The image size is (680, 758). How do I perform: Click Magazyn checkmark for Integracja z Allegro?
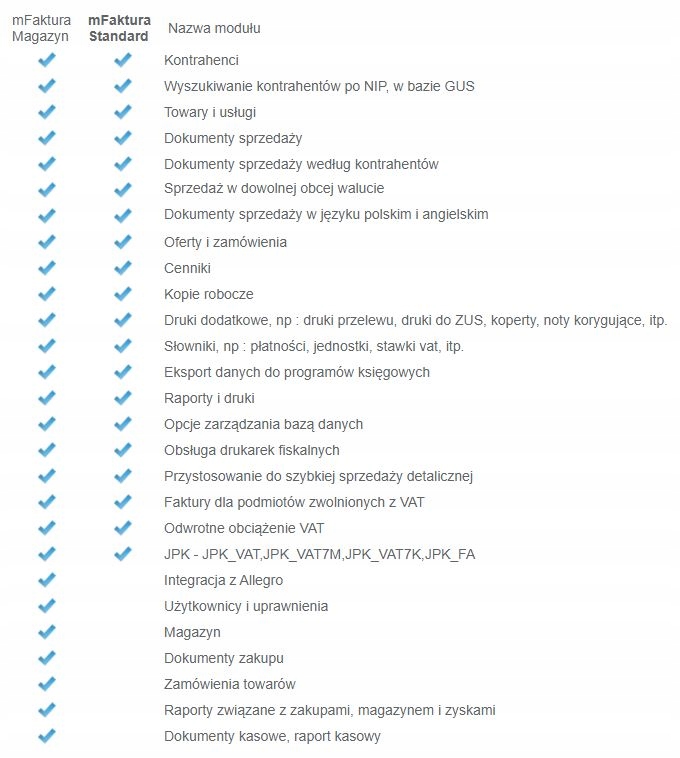tap(46, 580)
